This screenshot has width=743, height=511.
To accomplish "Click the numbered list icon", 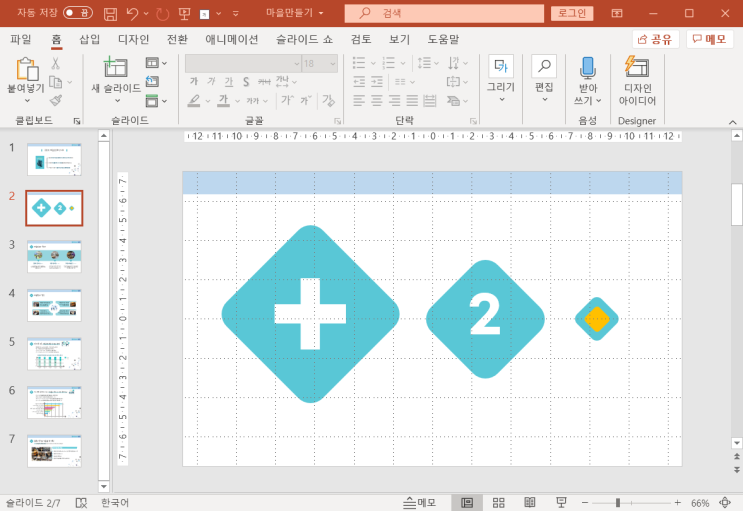I will pos(389,63).
